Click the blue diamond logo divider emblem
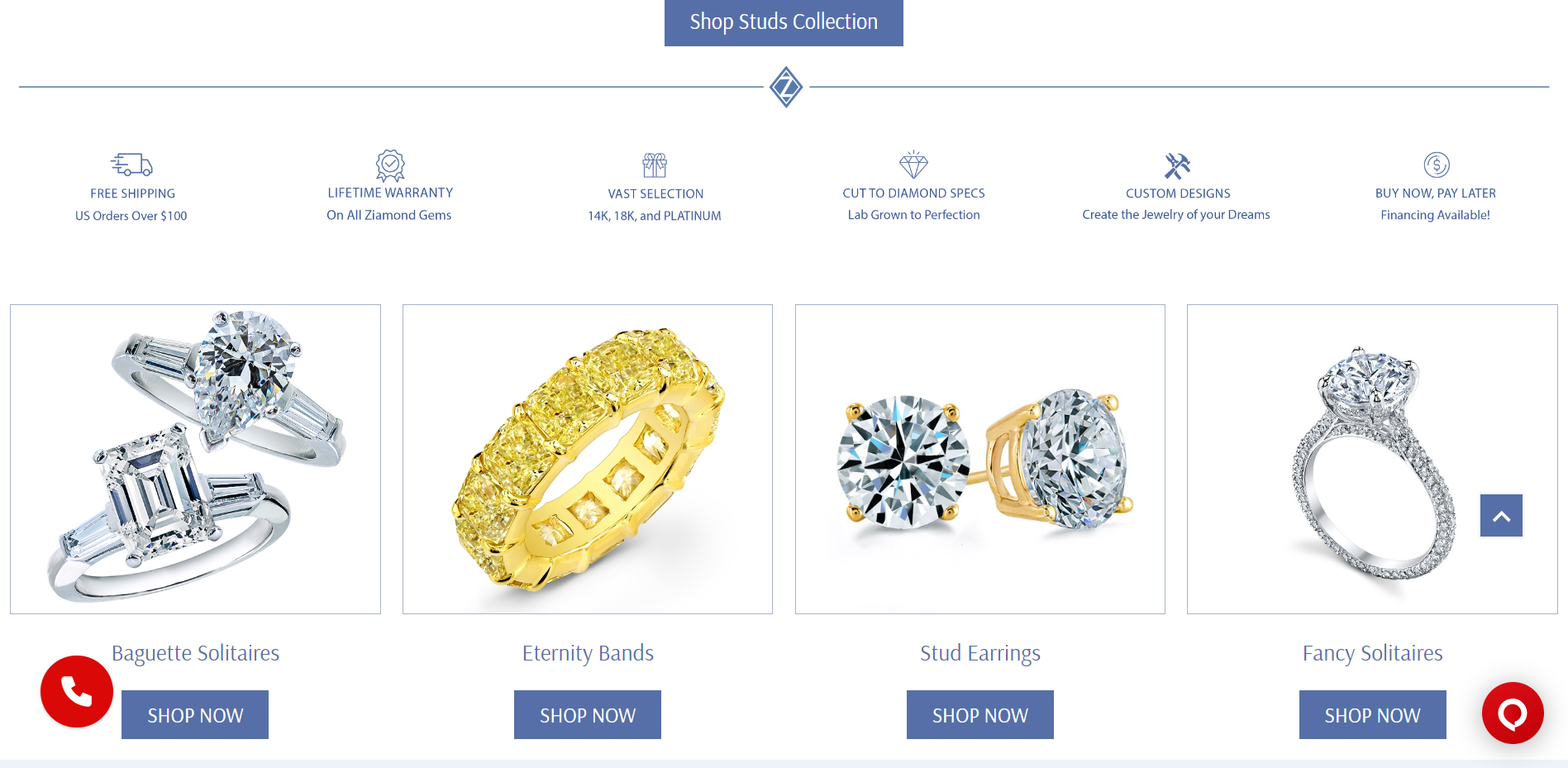 [x=786, y=87]
